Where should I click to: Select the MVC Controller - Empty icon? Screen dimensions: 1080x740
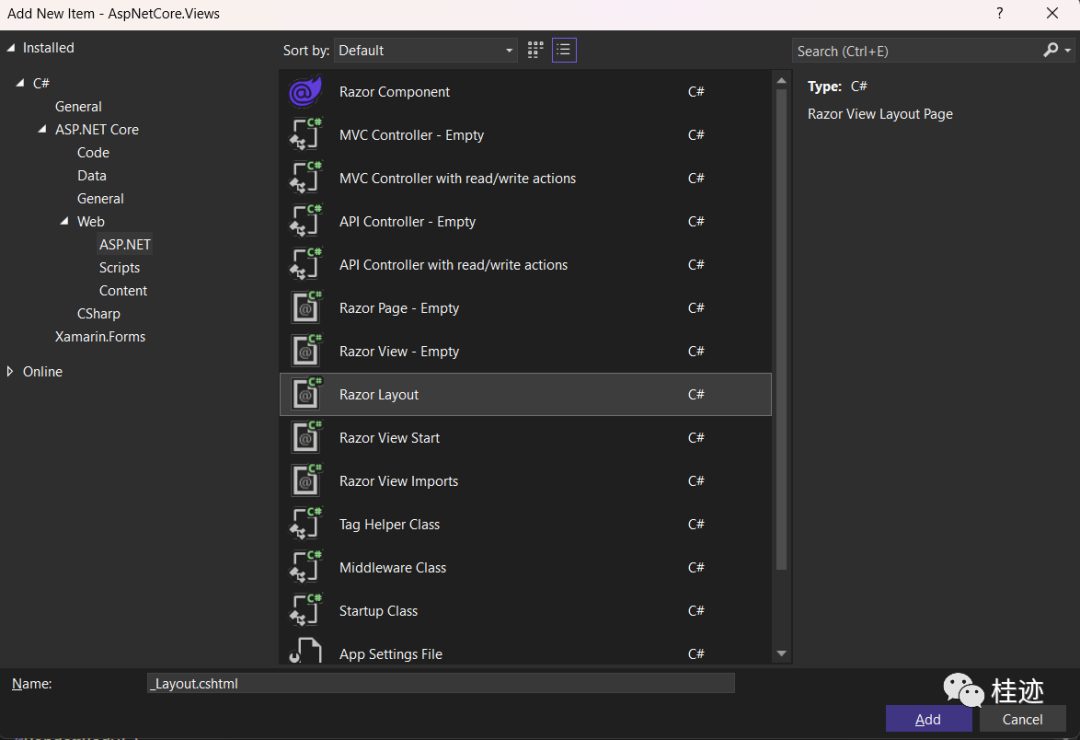tap(306, 135)
